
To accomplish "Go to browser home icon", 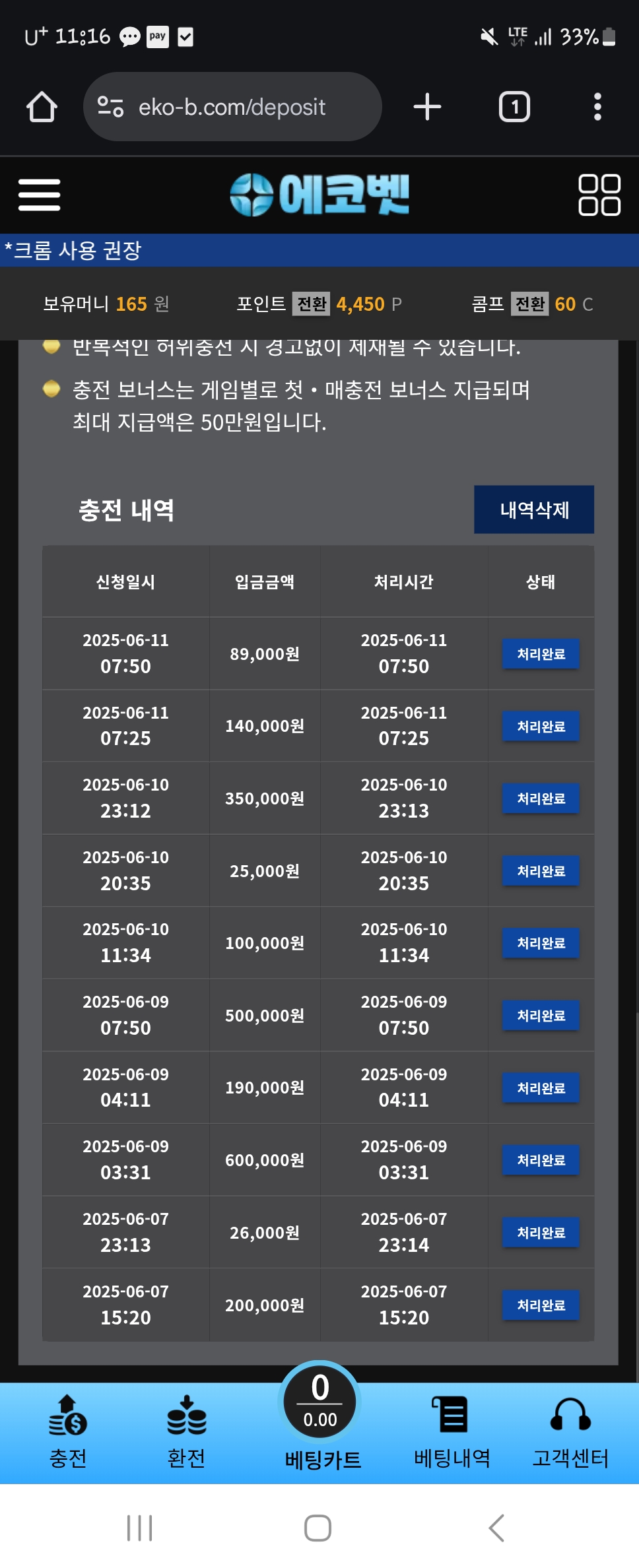I will coord(42,107).
